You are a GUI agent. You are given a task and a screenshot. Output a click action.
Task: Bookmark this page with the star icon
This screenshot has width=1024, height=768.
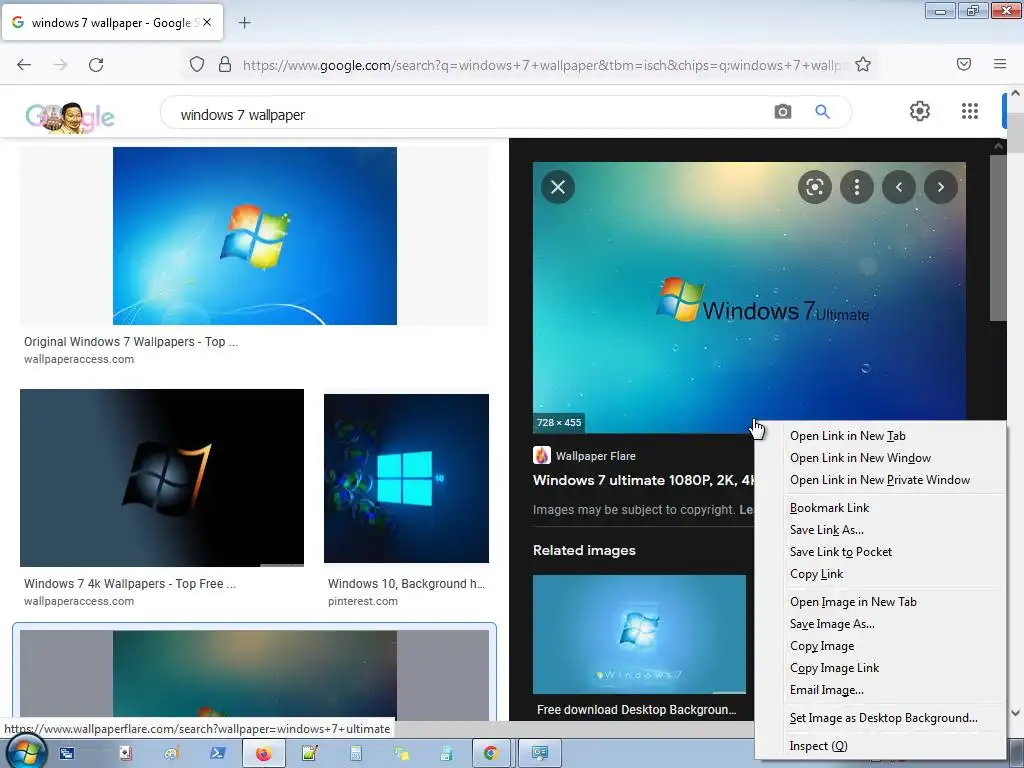[x=863, y=65]
